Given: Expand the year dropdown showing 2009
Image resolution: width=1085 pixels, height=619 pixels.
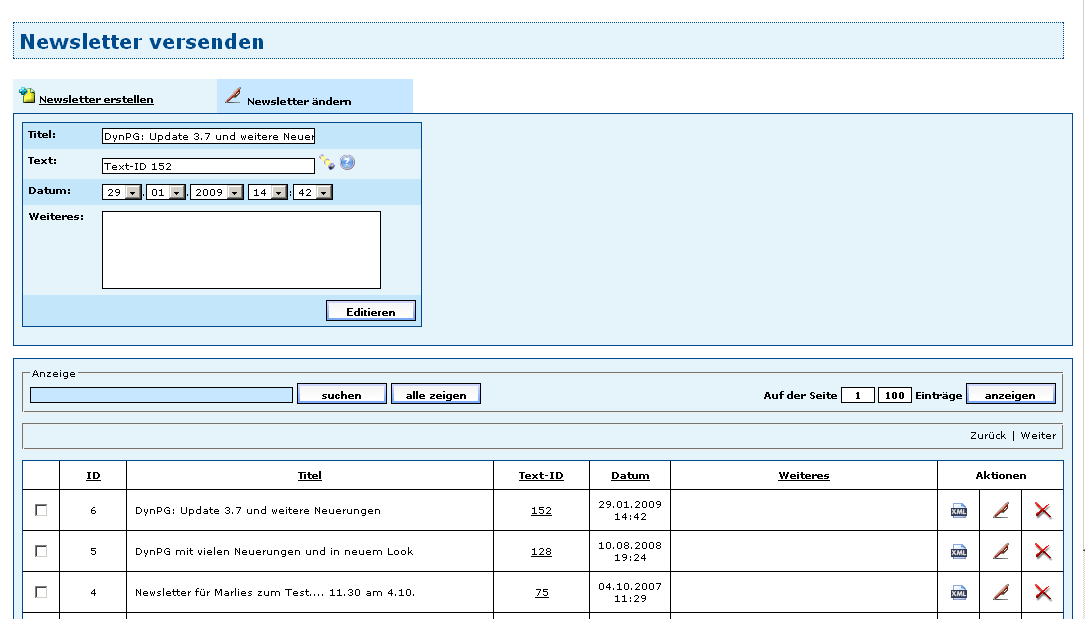Looking at the screenshot, I should pyautogui.click(x=234, y=193).
